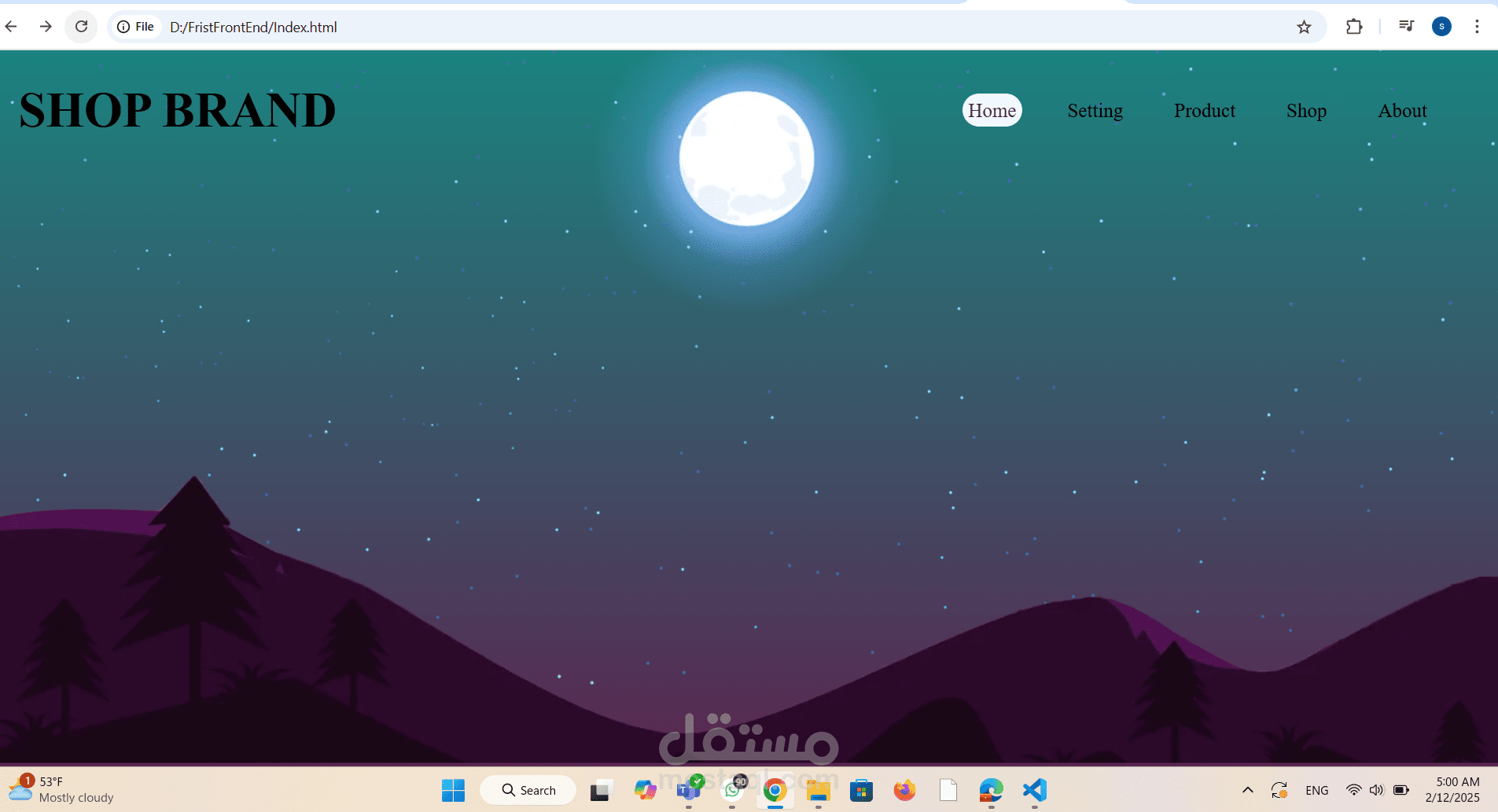Open the Shop navigation link

pos(1306,111)
